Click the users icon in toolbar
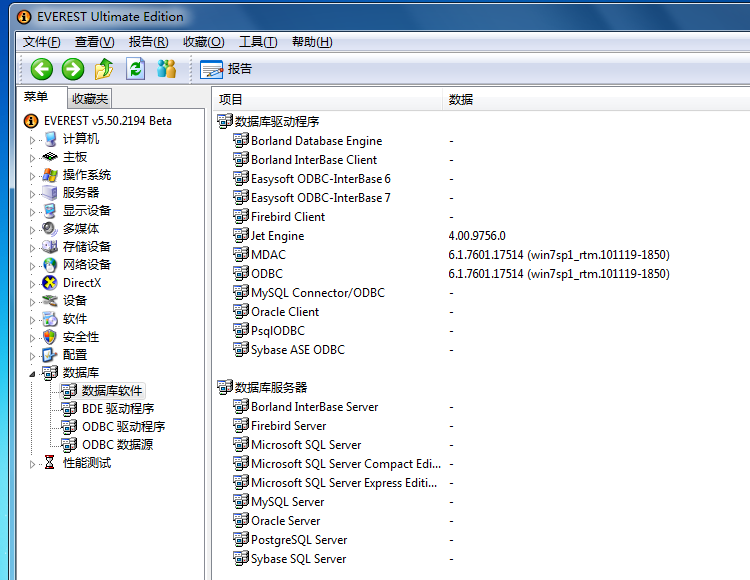The image size is (750, 580). (x=166, y=69)
